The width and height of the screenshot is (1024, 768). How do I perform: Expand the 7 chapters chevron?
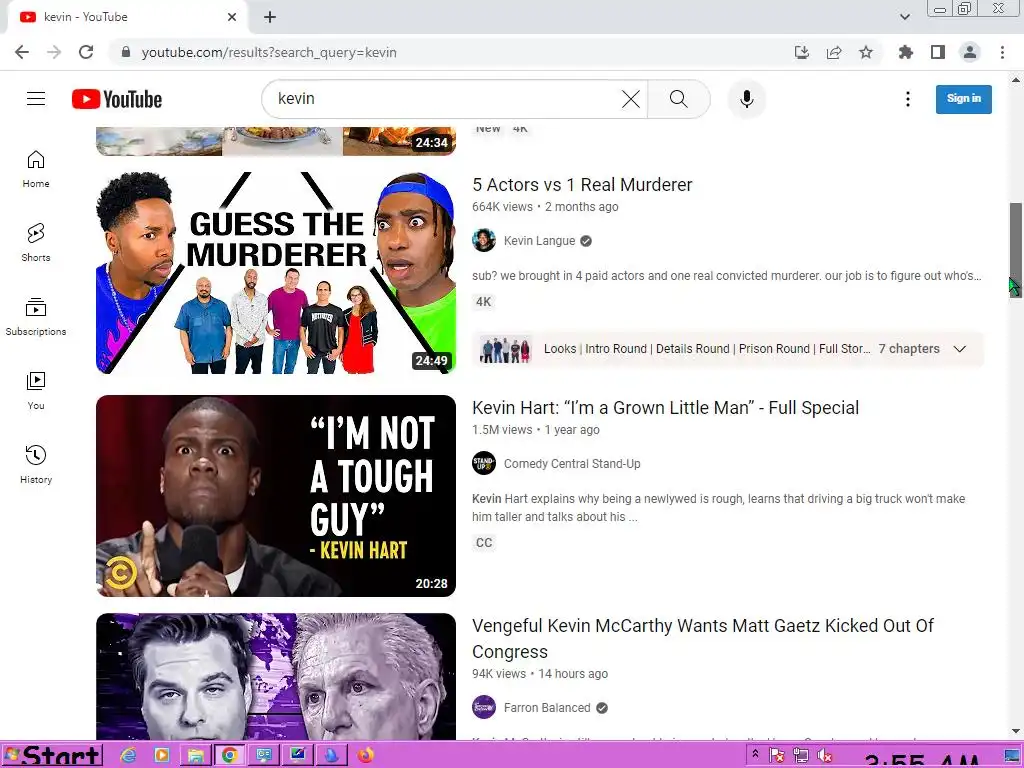pos(959,349)
